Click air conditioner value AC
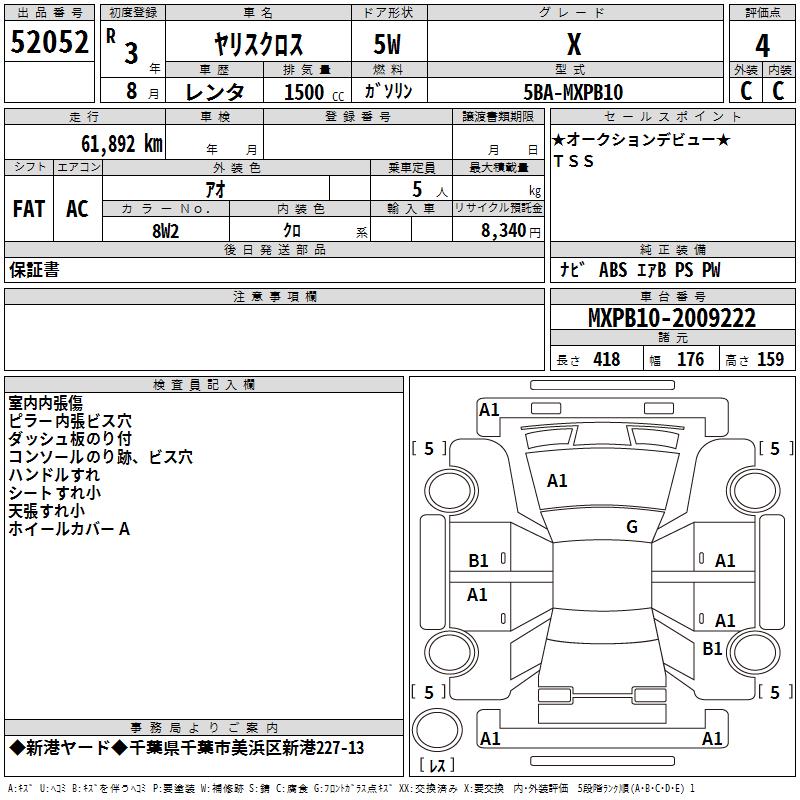Viewport: 800px width, 800px height. click(78, 209)
